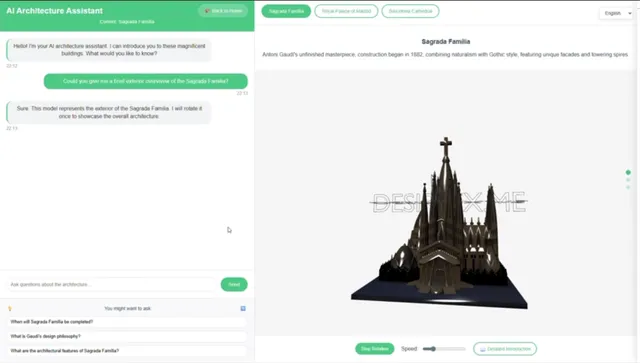This screenshot has height=363, width=640.
Task: Ask 'What are the architectural features' suggestion
Action: (x=127, y=350)
